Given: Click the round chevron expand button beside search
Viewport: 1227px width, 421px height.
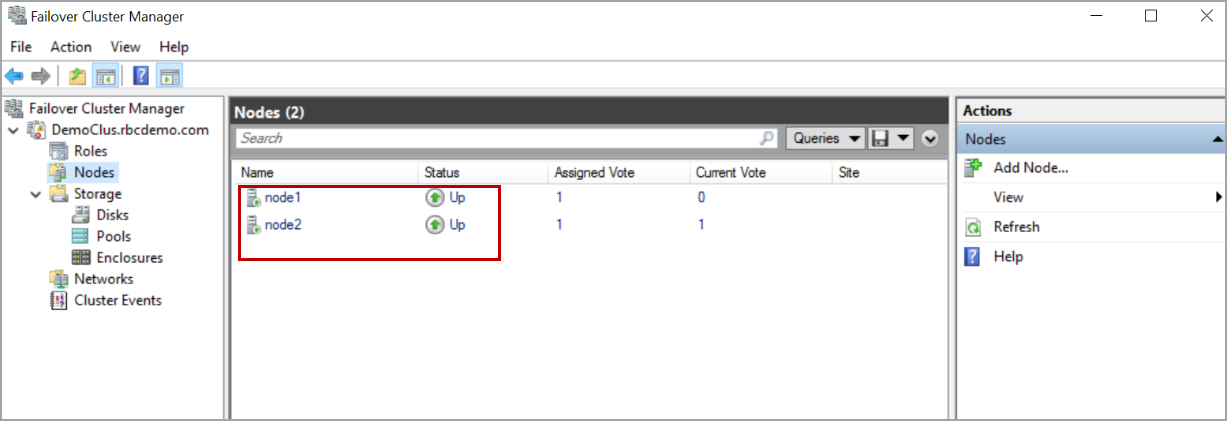Looking at the screenshot, I should point(930,138).
